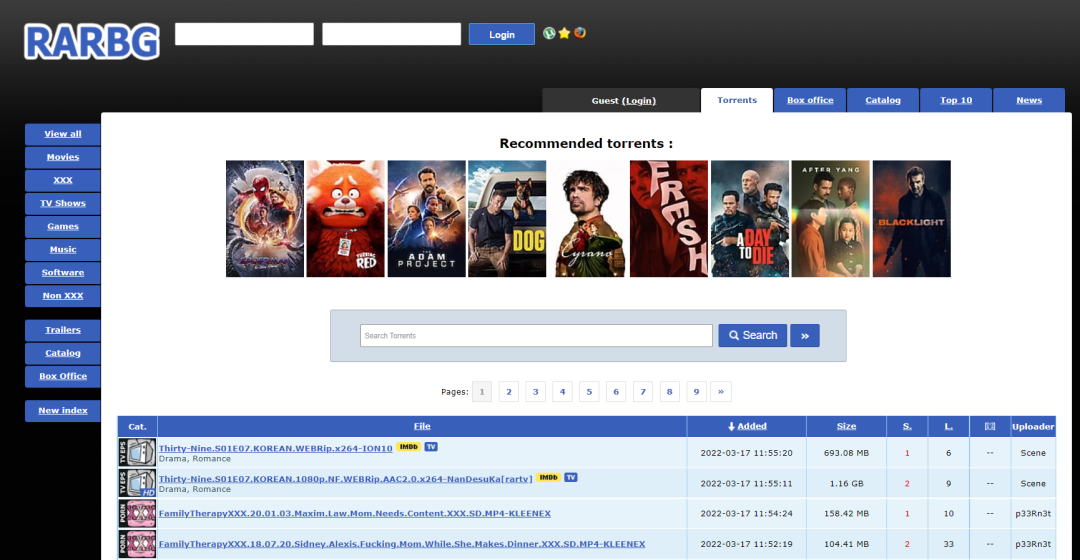
Task: Sort by S. seeders column header
Action: pos(907,426)
